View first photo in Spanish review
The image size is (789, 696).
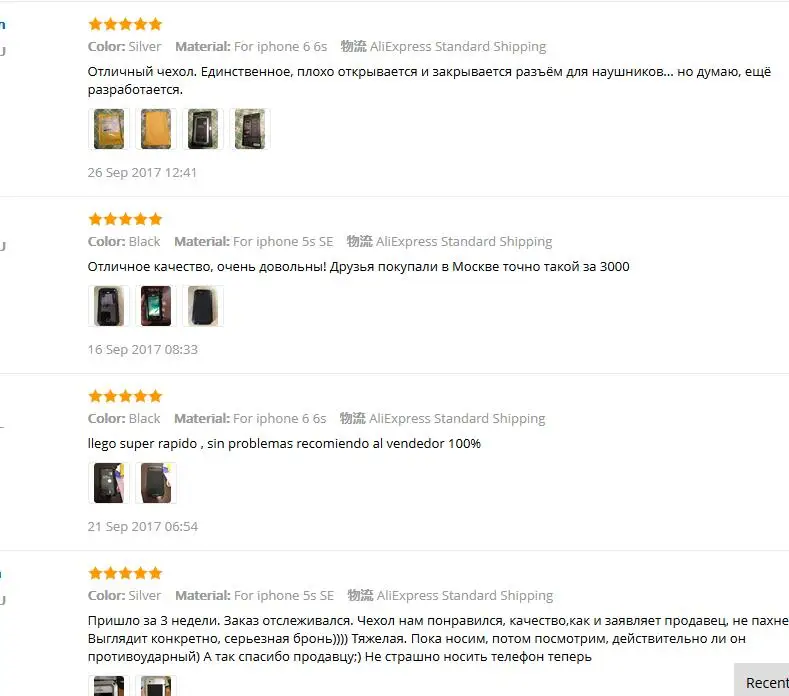(x=109, y=483)
